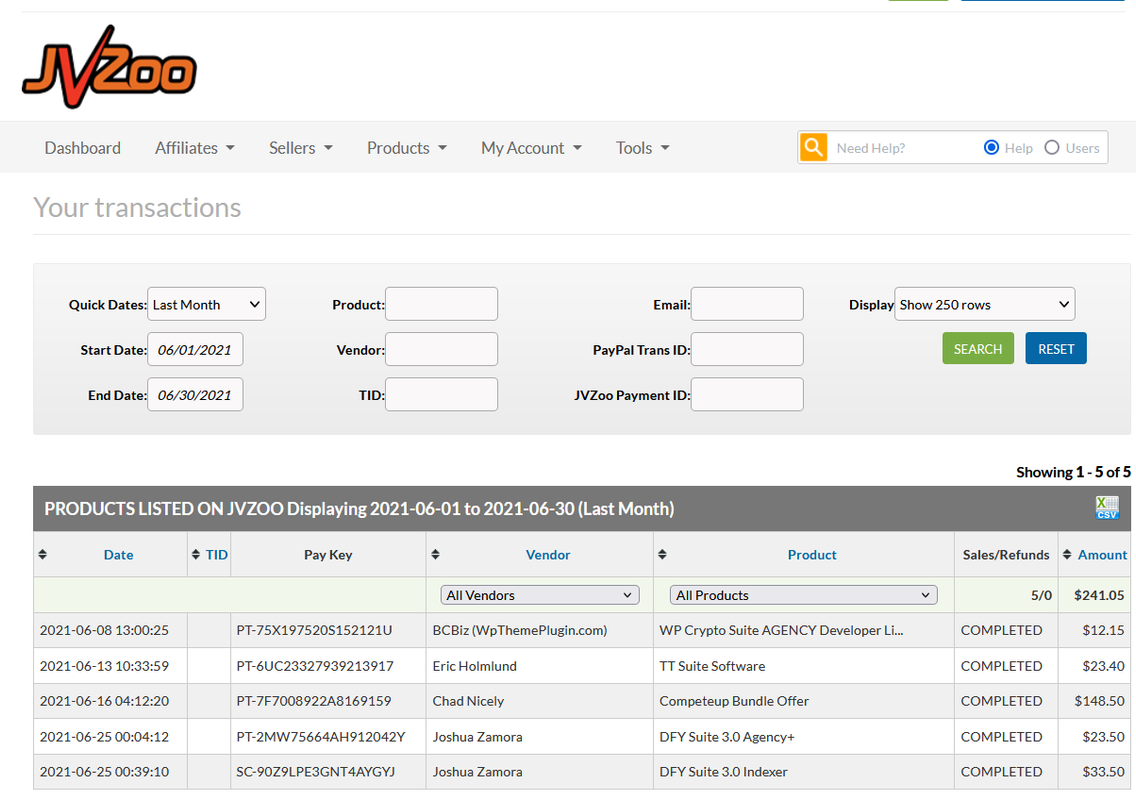Screen dimensions: 1136x800
Task: Click date 2021-06-13 10:33:59
Action: tap(104, 666)
